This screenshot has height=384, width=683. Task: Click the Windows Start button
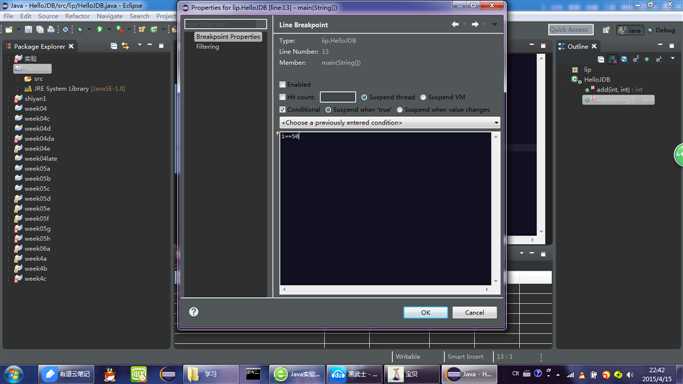(14, 374)
